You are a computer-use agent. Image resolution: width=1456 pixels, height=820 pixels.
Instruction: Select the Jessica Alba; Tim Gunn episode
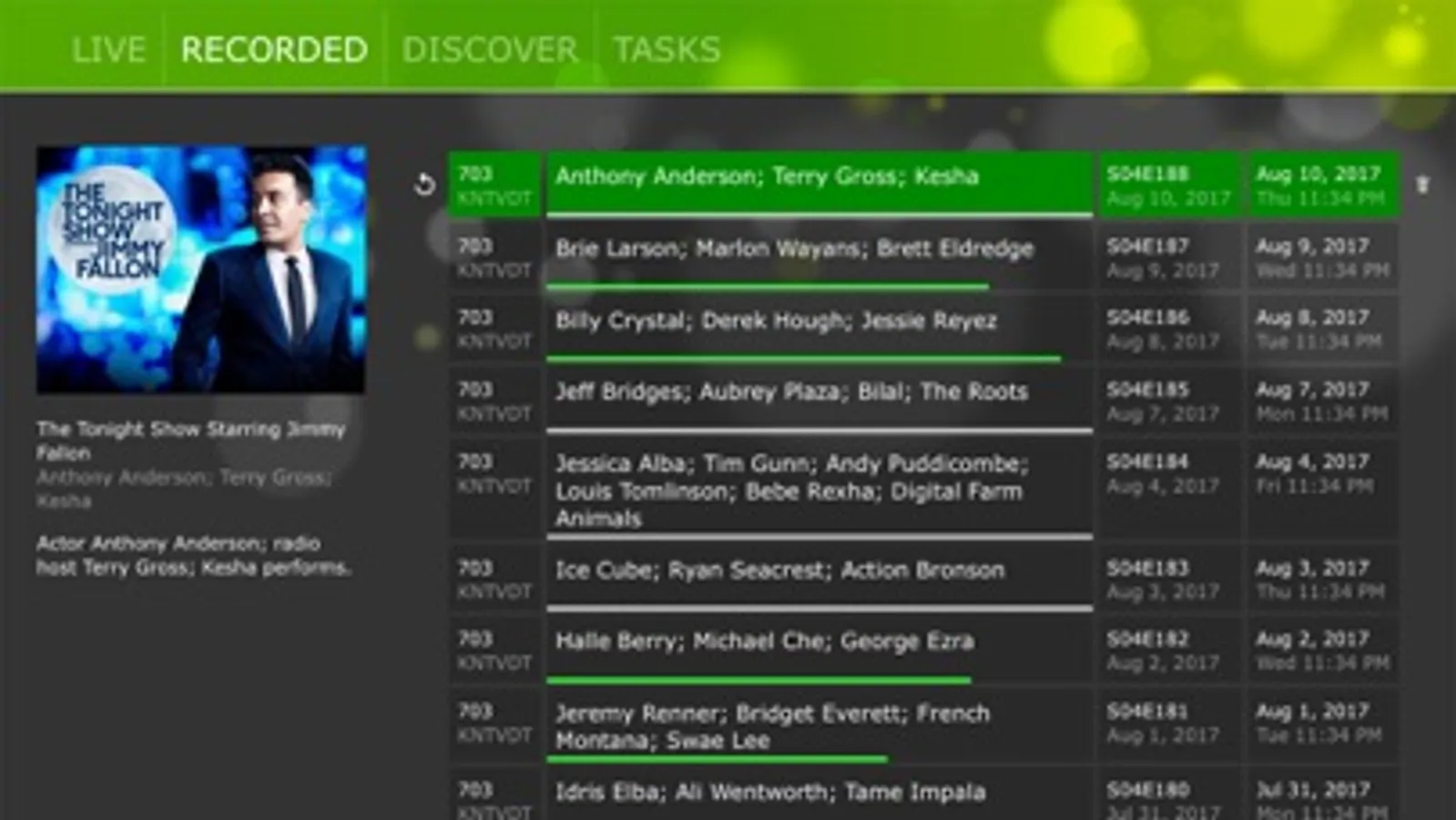(820, 490)
